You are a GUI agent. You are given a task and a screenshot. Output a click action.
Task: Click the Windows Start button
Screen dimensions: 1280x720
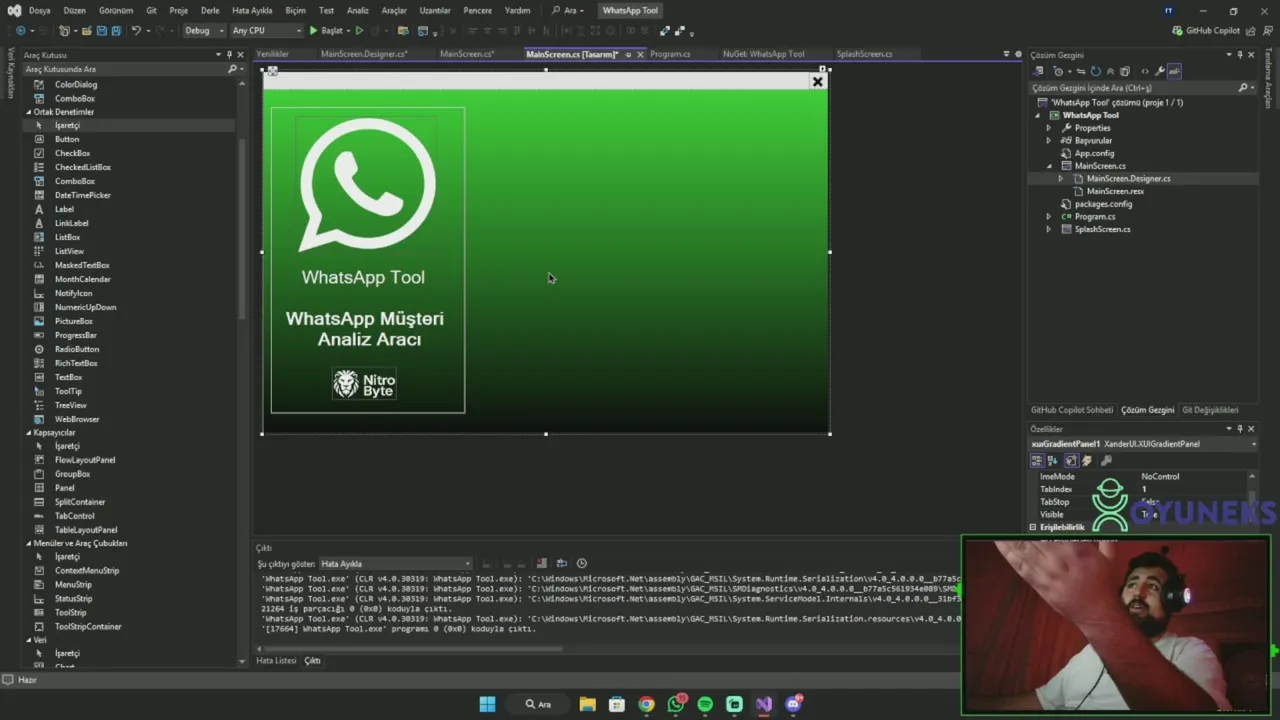[x=487, y=704]
